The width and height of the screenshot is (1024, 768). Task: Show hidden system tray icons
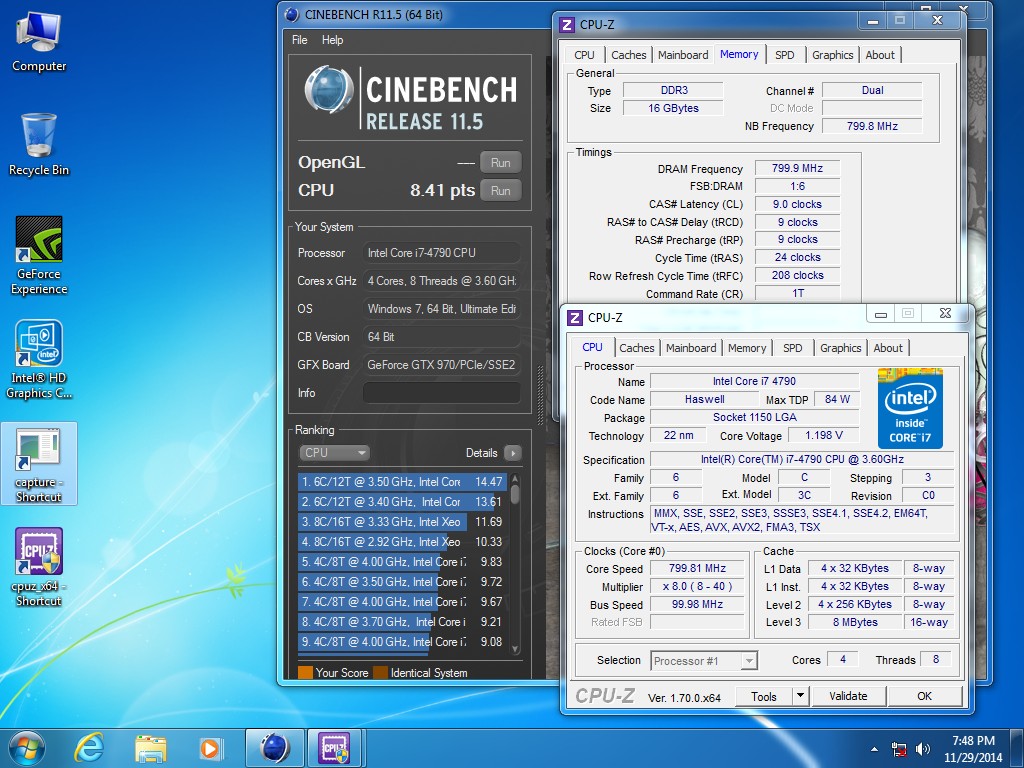[x=874, y=749]
